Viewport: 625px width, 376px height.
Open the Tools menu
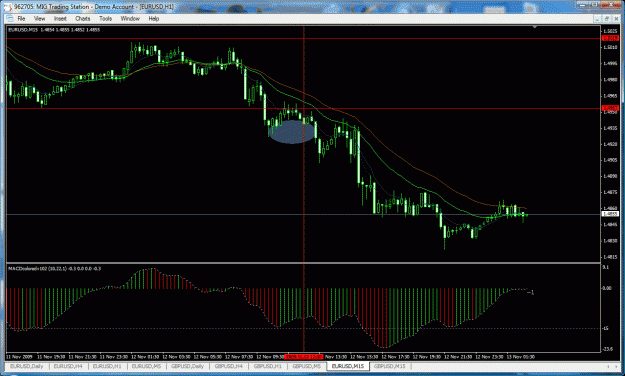coord(105,18)
